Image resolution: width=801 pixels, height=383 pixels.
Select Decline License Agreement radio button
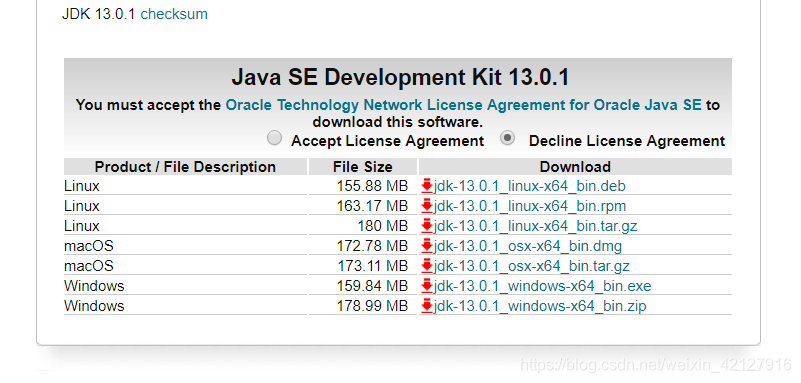(x=507, y=138)
